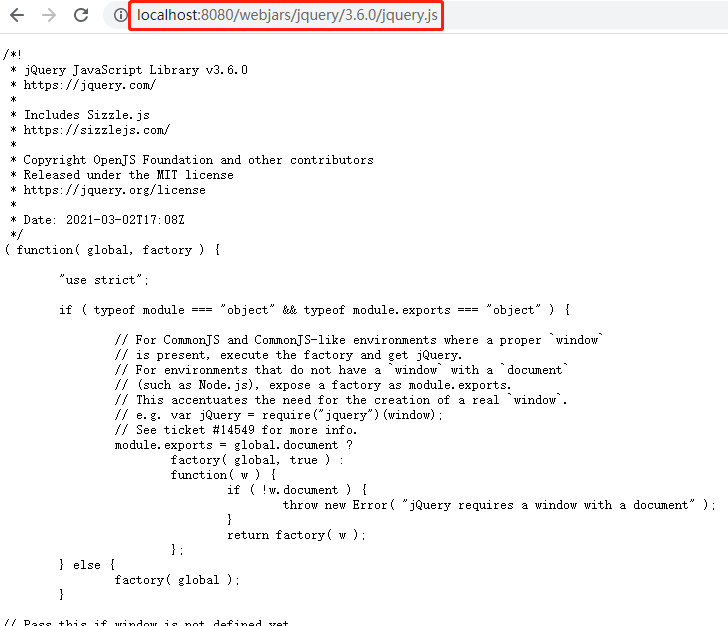Open the site information icon beside the URL
The image size is (728, 626).
tap(120, 15)
